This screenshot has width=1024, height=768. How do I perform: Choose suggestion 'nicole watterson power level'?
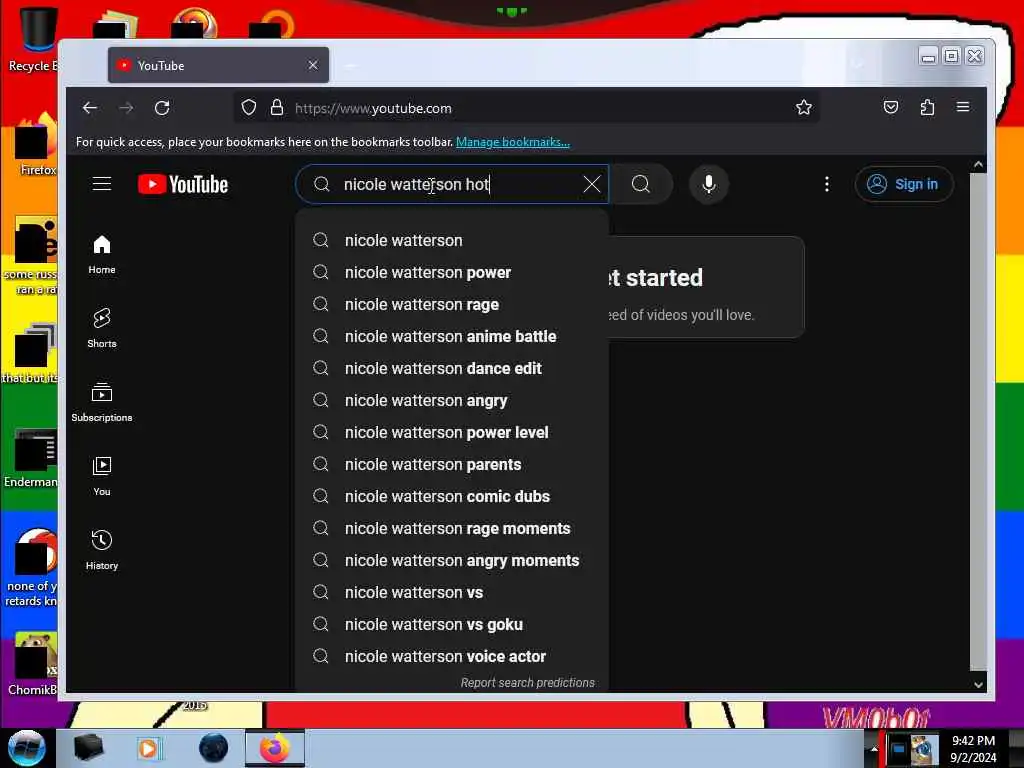pos(452,432)
